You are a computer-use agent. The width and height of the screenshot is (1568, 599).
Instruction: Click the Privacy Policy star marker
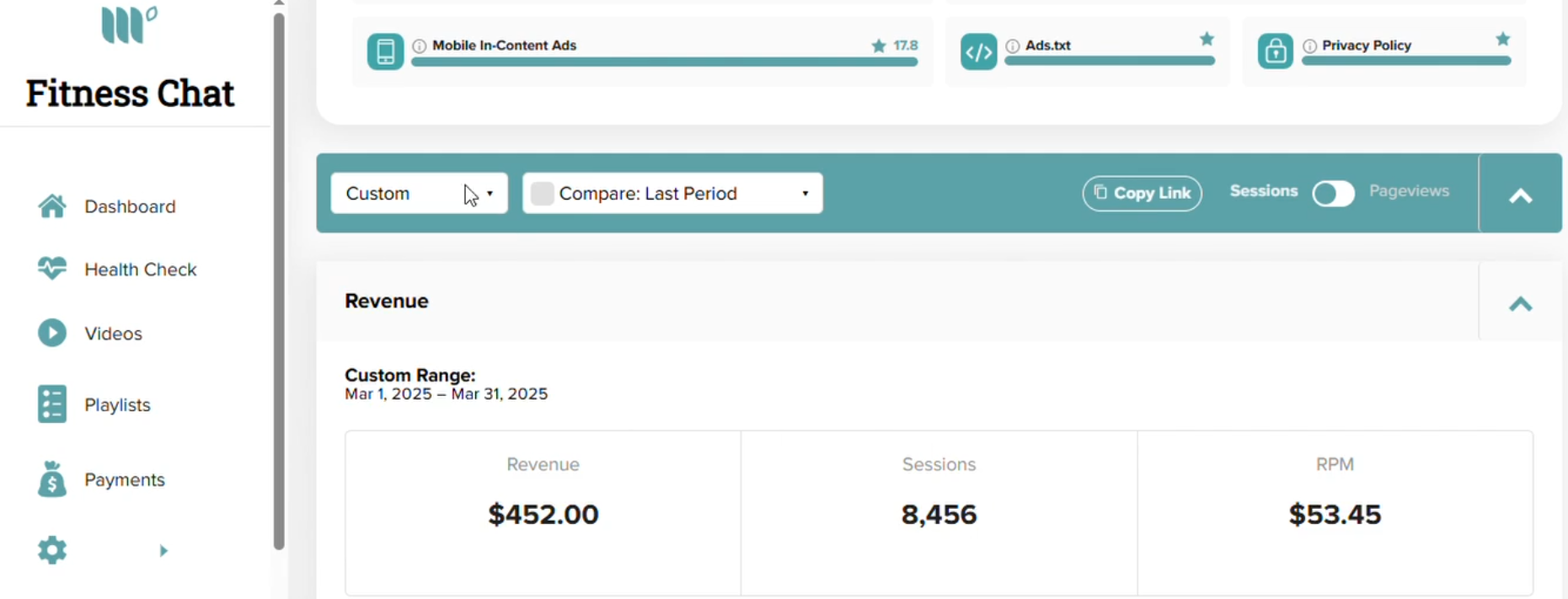1503,39
